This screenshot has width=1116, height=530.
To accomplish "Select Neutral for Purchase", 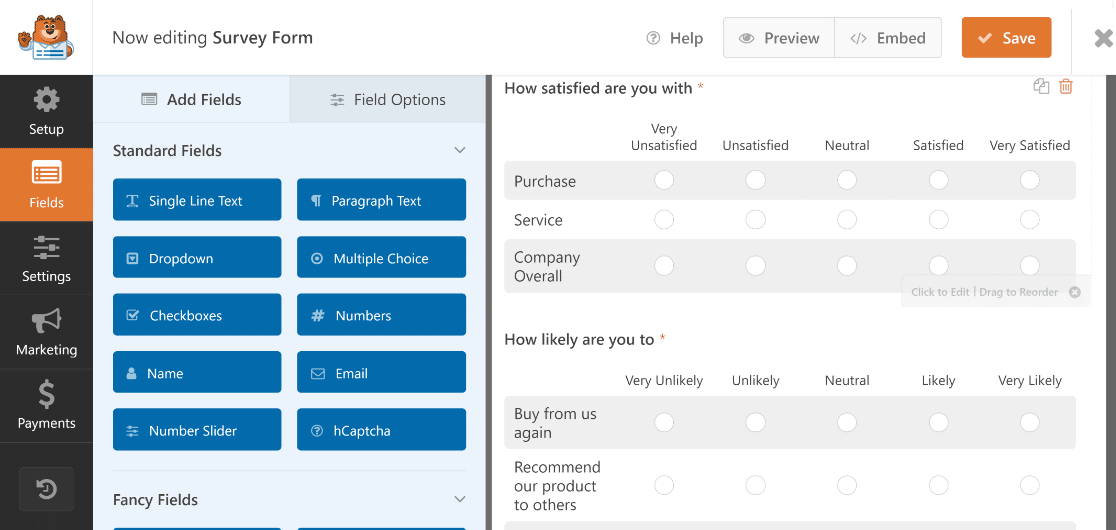I will tap(847, 180).
